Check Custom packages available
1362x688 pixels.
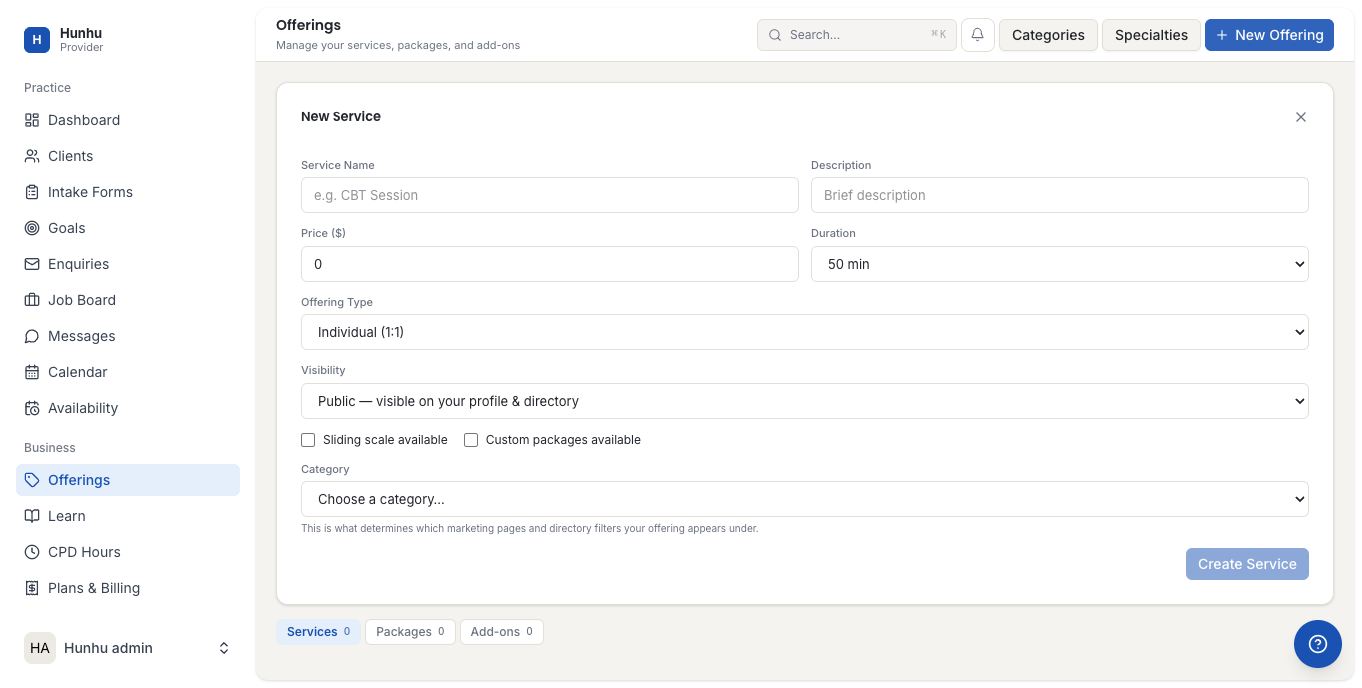[x=471, y=440]
